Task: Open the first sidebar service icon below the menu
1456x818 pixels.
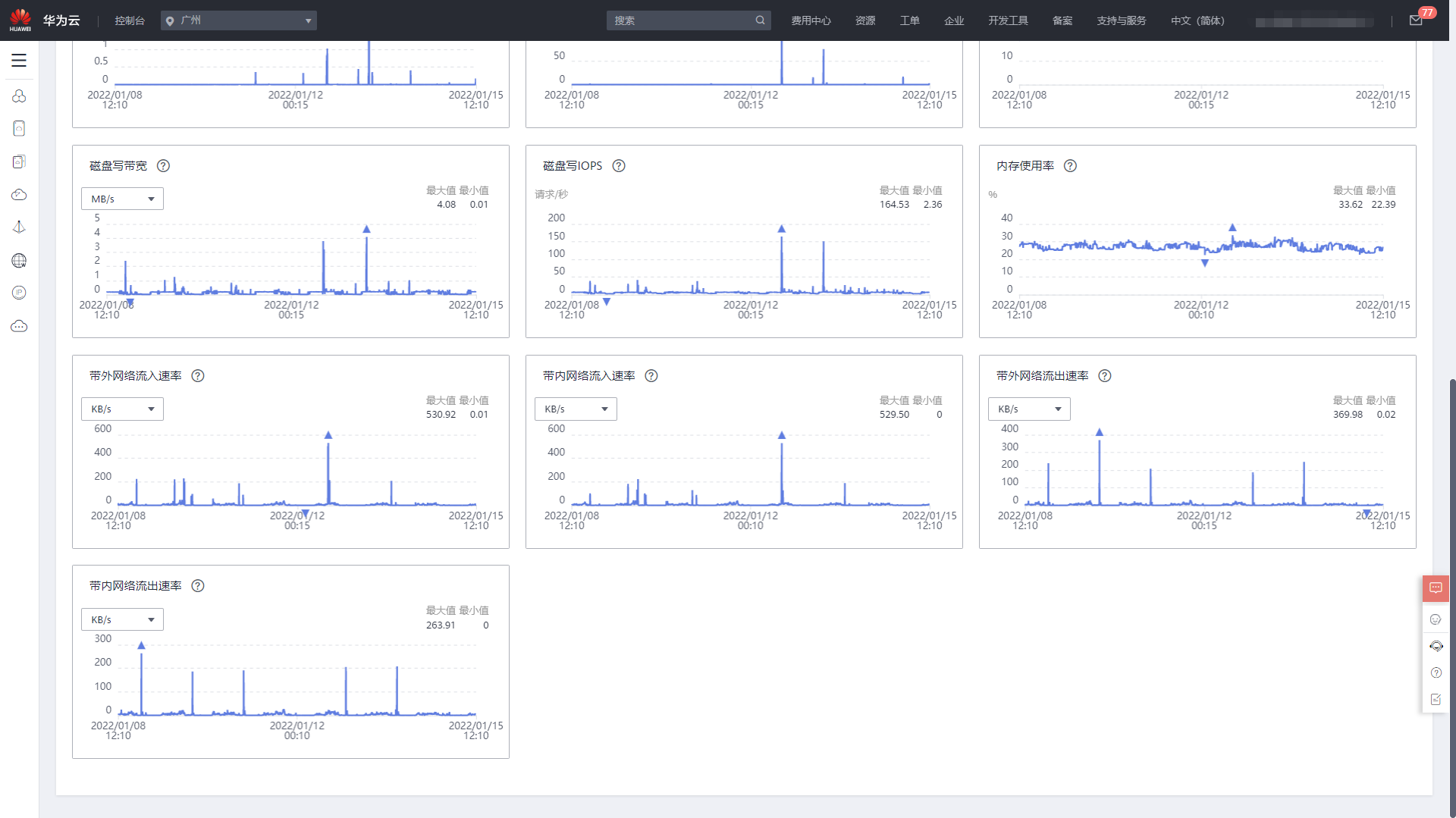Action: point(19,96)
